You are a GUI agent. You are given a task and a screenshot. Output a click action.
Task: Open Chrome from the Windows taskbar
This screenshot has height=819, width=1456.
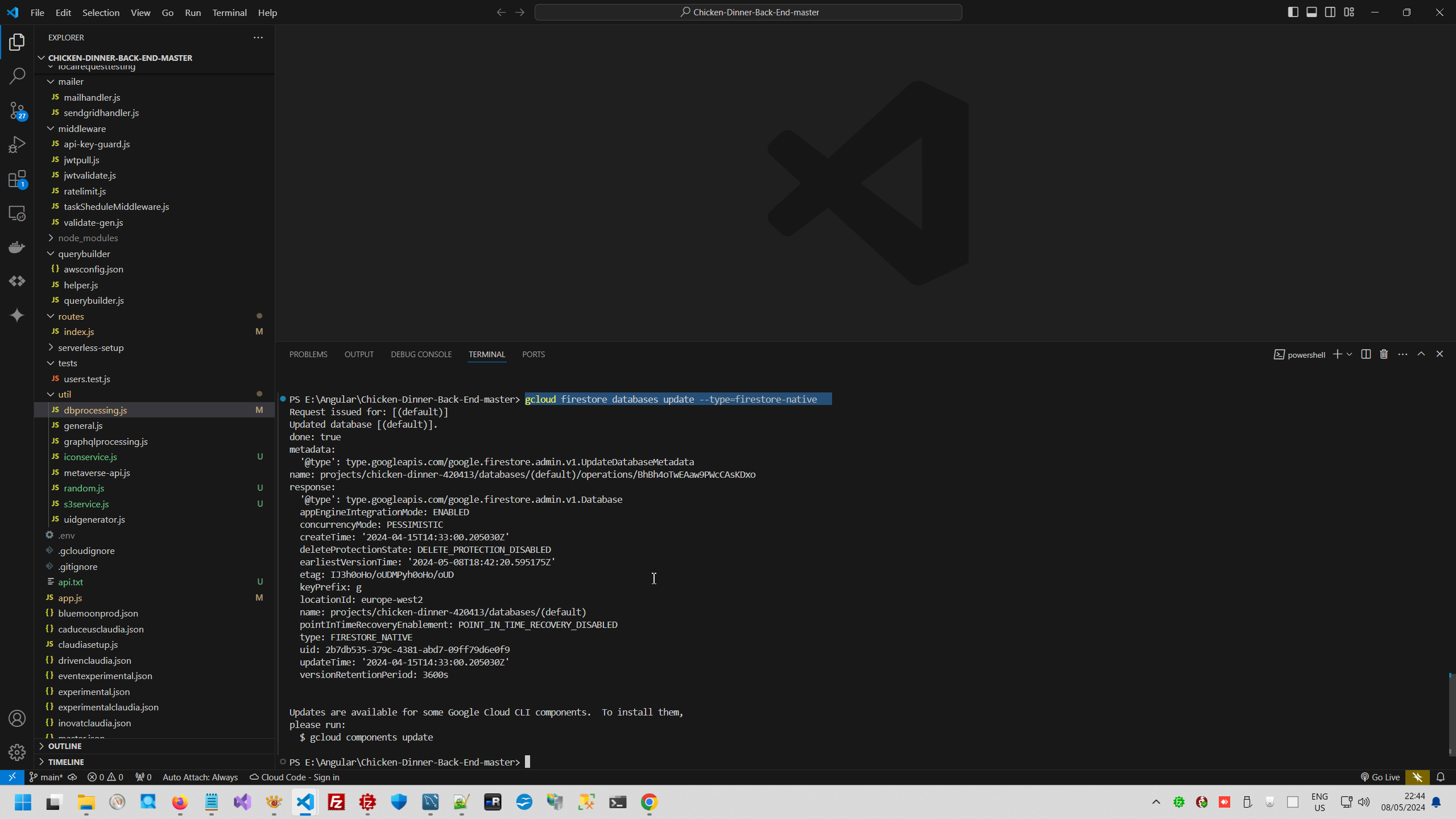[649, 802]
